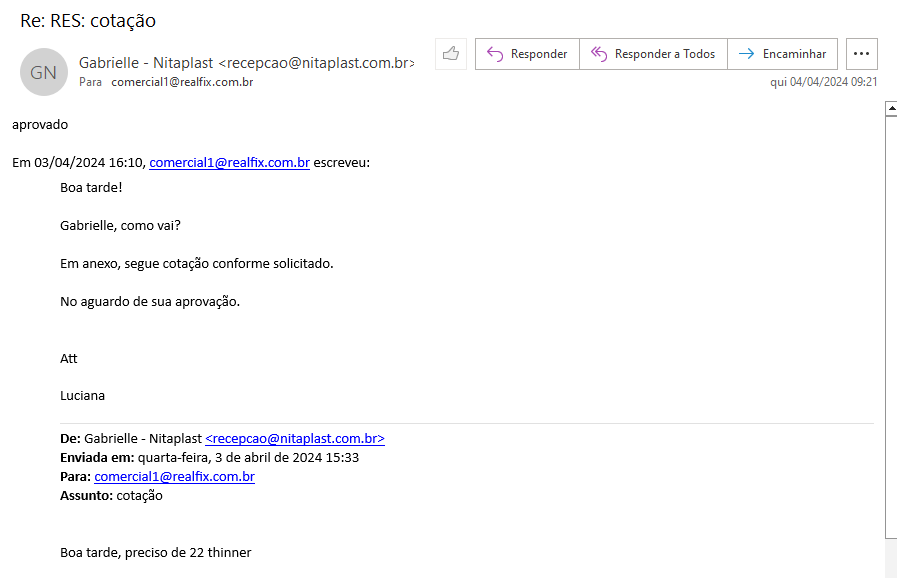This screenshot has height=578, width=897.
Task: Click the comercial1@realfix.com.br link before 'escreveu'
Action: tap(229, 163)
